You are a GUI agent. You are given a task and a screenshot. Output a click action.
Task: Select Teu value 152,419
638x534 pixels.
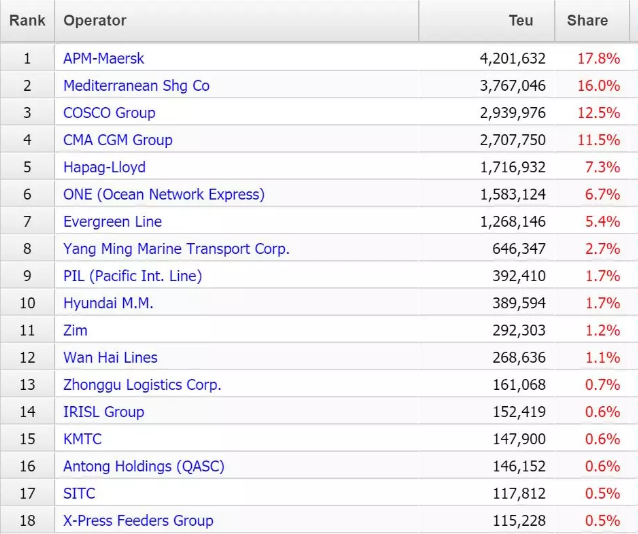point(519,412)
